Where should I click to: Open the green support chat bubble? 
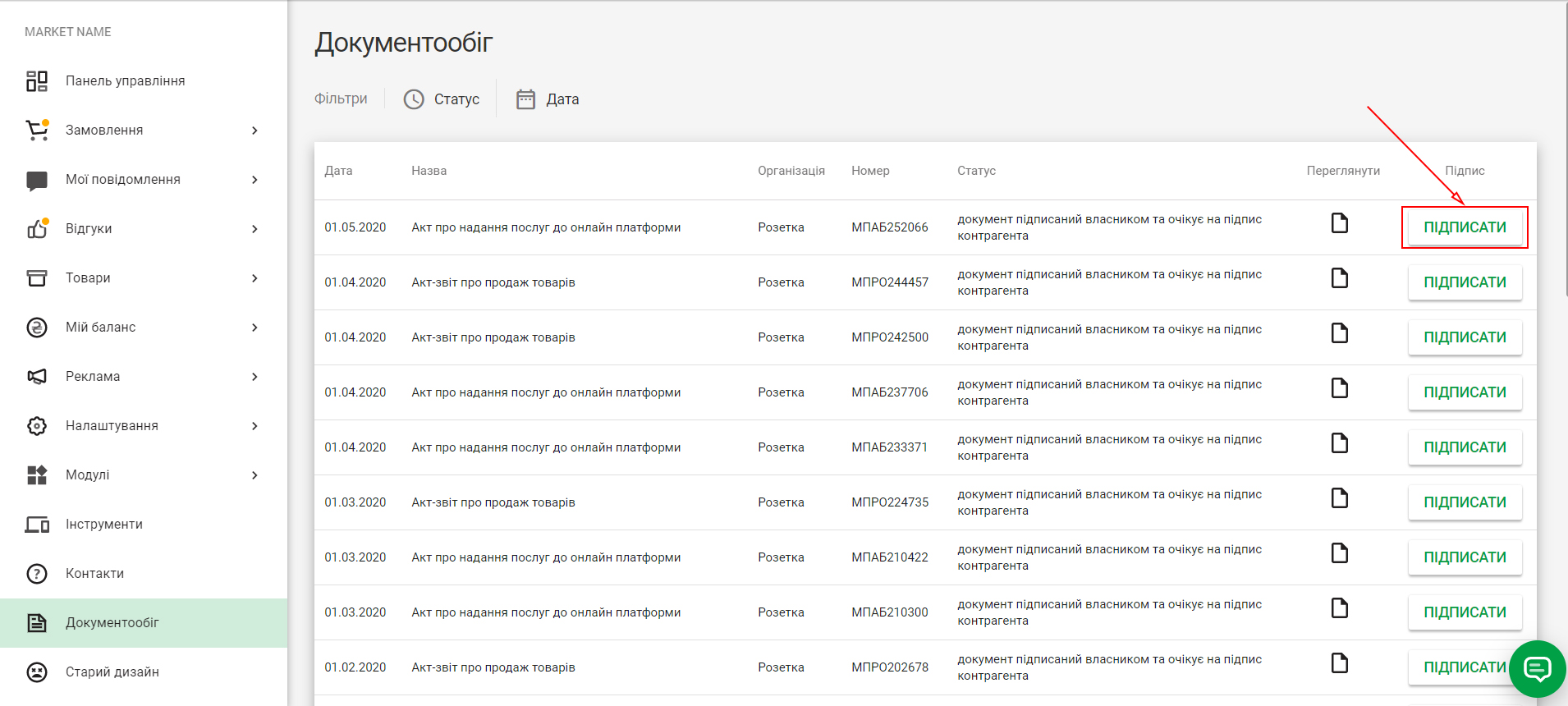tap(1537, 669)
